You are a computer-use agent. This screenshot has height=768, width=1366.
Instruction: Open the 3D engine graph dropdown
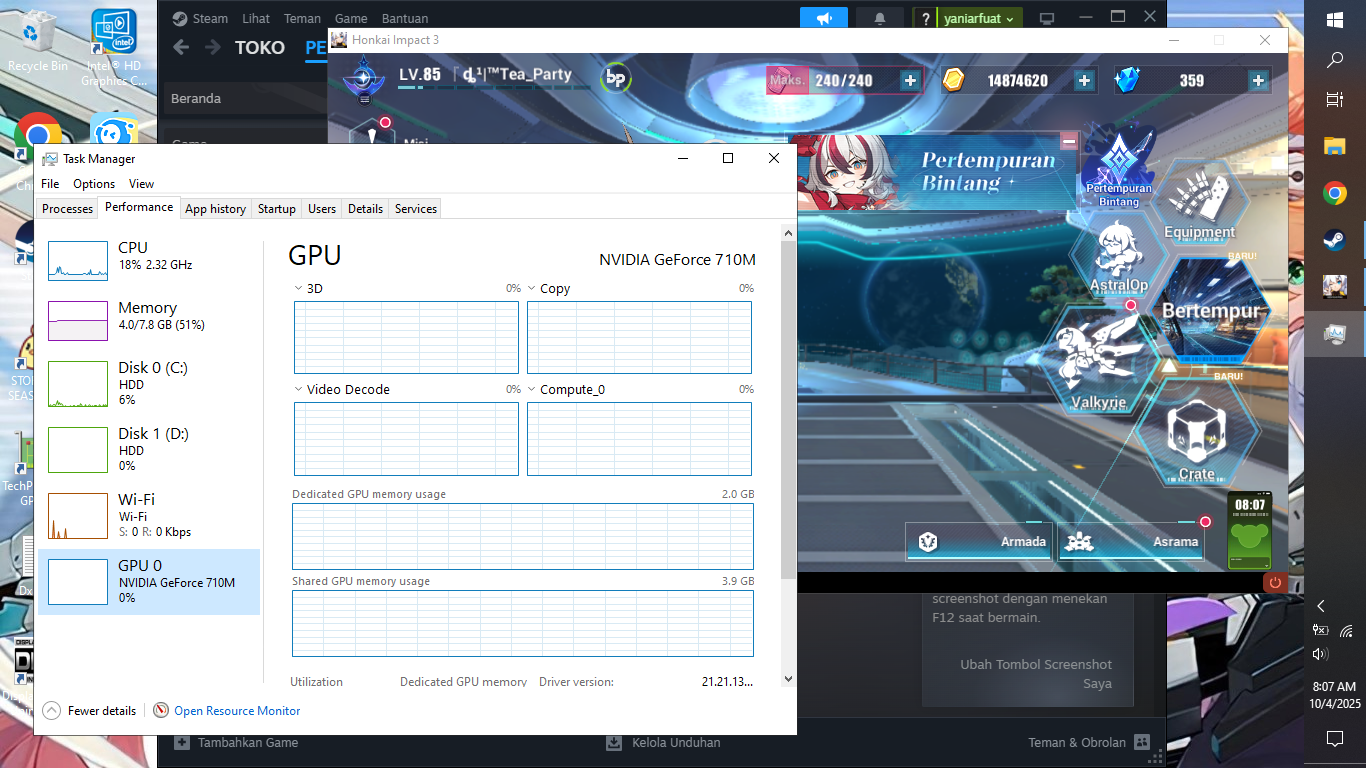coord(299,288)
